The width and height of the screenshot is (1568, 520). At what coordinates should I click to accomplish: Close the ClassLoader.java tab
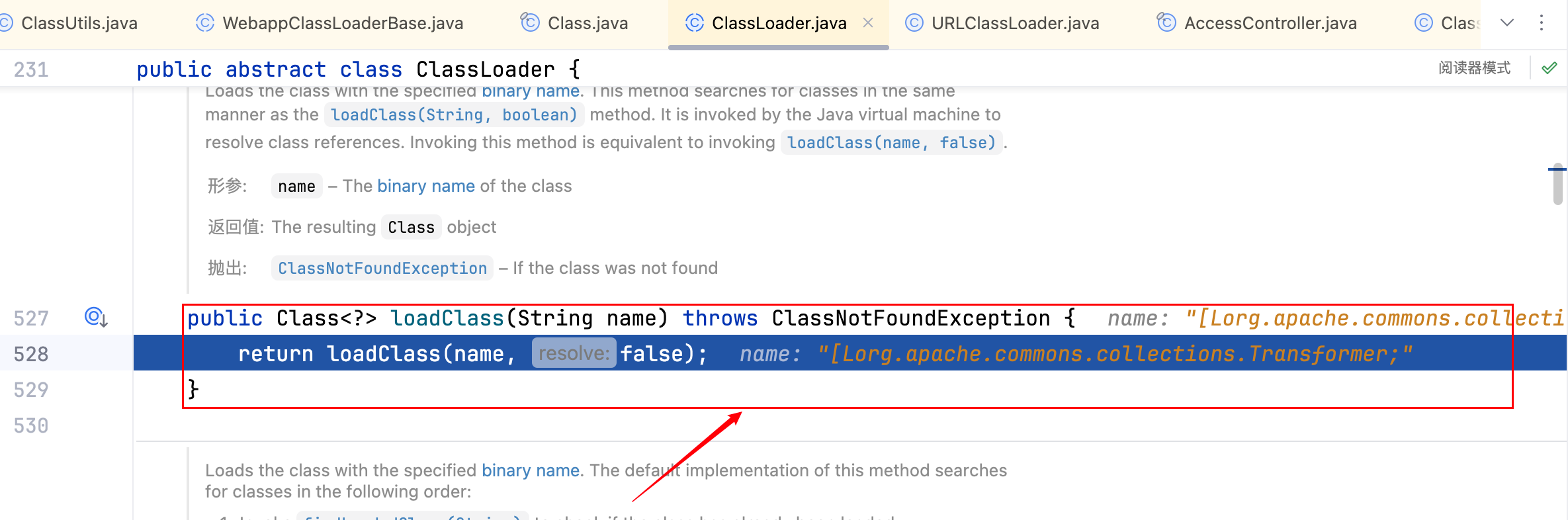868,23
